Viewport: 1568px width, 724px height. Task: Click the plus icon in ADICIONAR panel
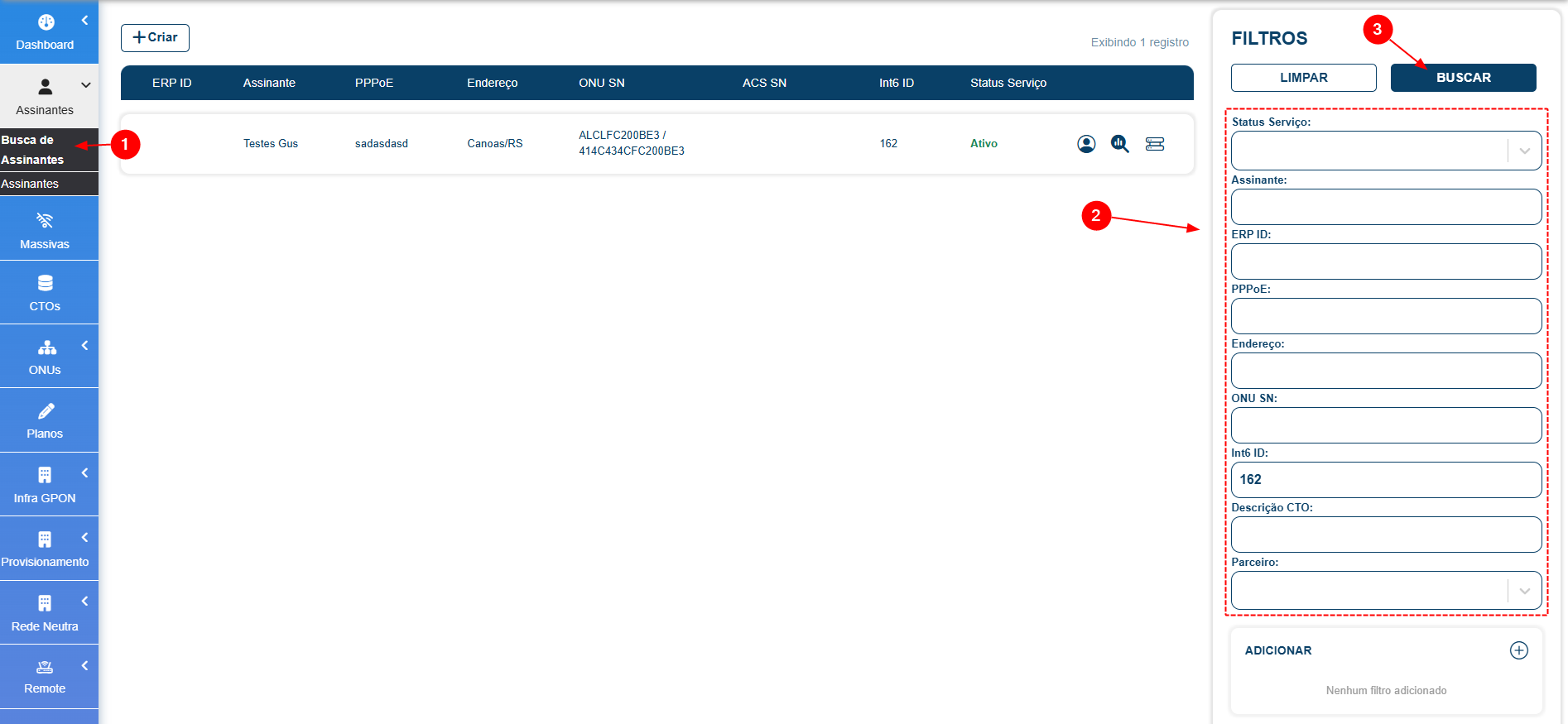tap(1518, 650)
